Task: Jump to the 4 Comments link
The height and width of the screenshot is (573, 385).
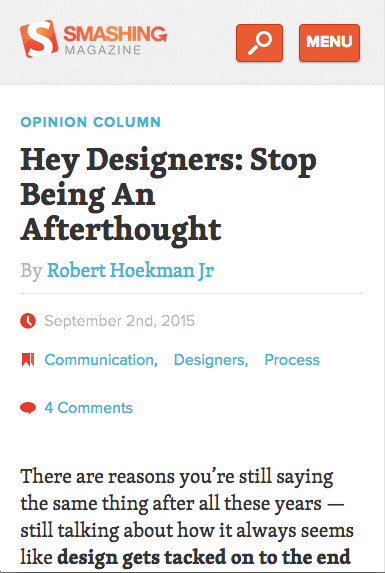Action: pos(88,408)
